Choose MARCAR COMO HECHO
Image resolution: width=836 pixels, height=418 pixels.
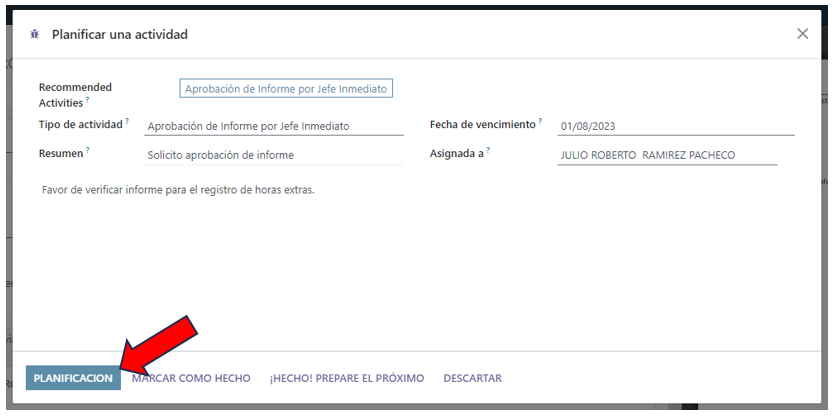pyautogui.click(x=191, y=379)
